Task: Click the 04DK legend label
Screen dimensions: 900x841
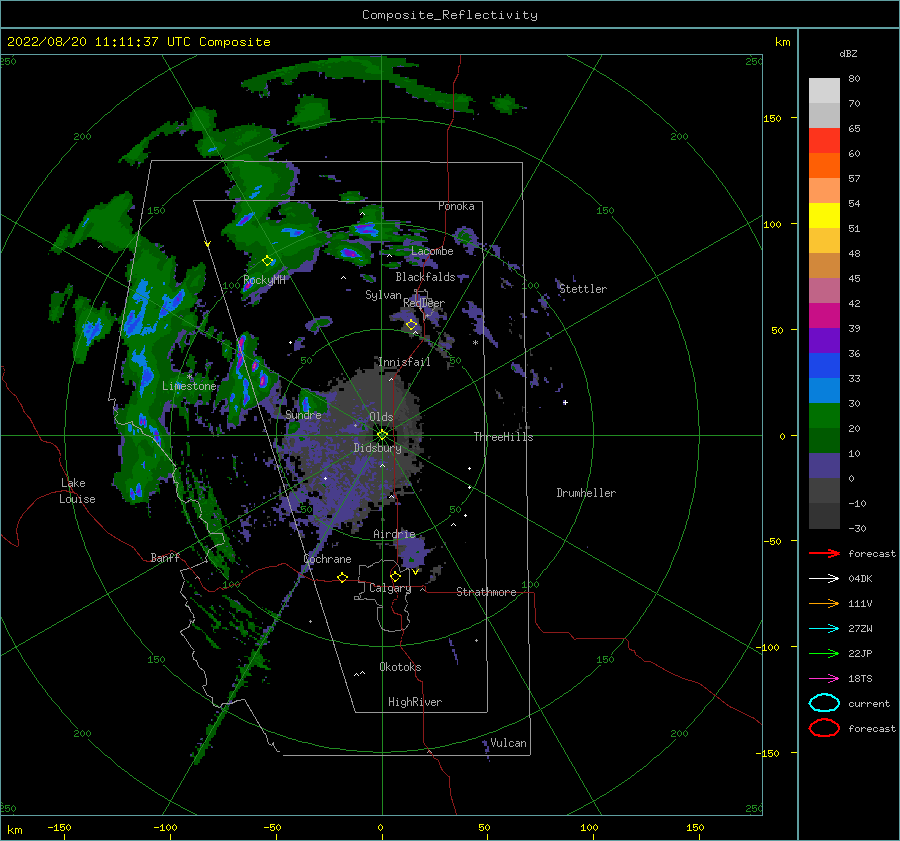Action: click(x=860, y=579)
